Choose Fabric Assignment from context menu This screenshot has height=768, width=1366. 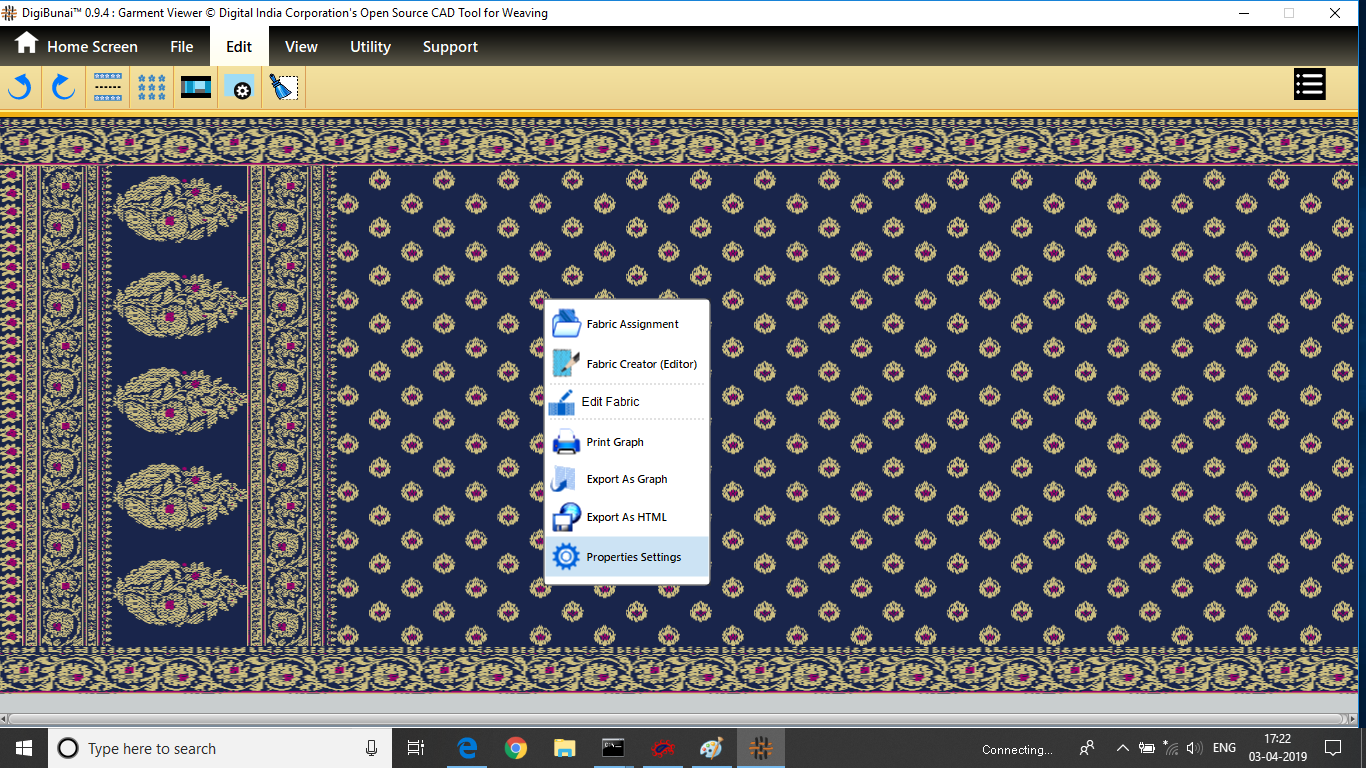point(631,324)
